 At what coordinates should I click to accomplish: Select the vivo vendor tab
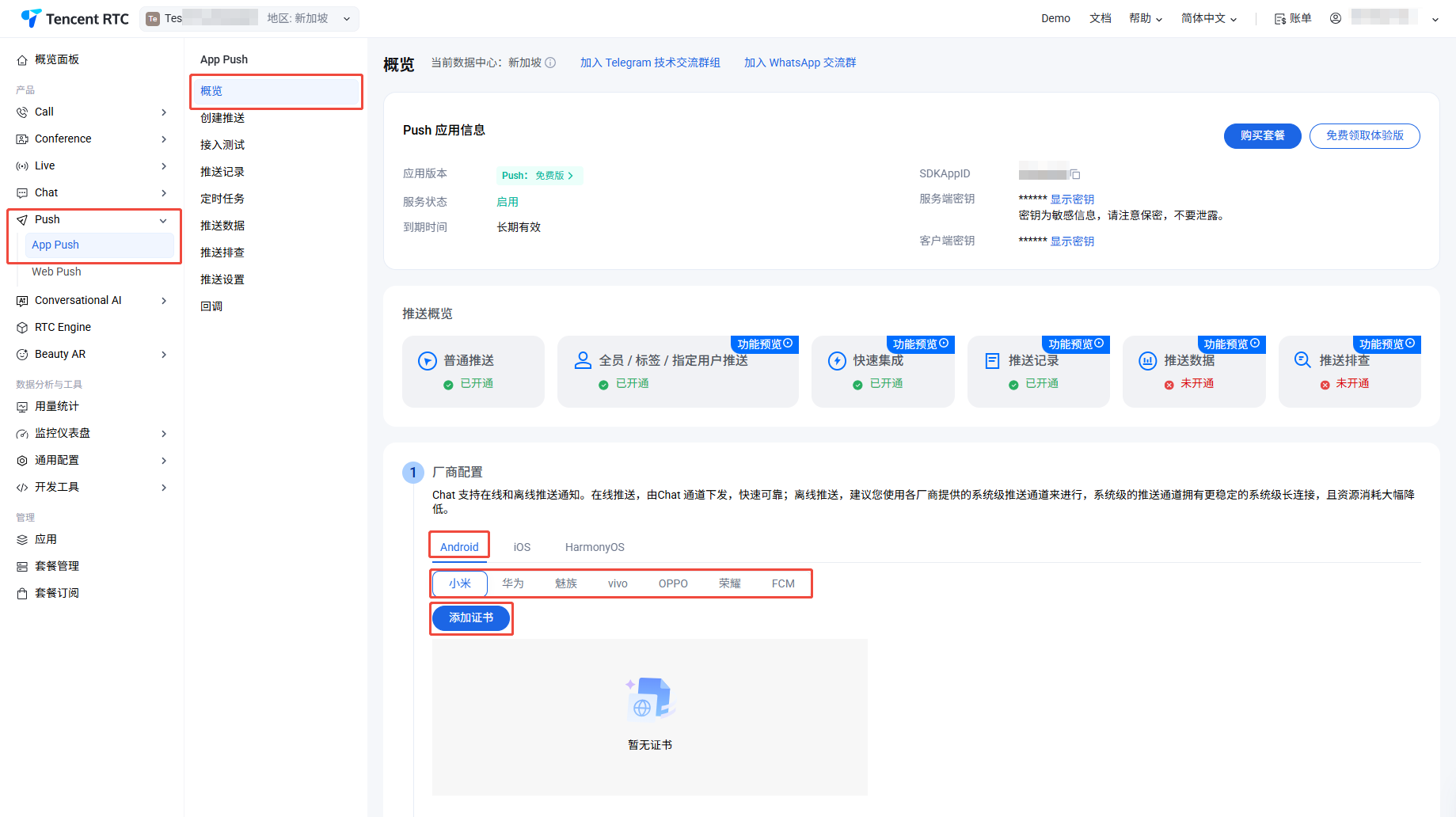pyautogui.click(x=618, y=583)
